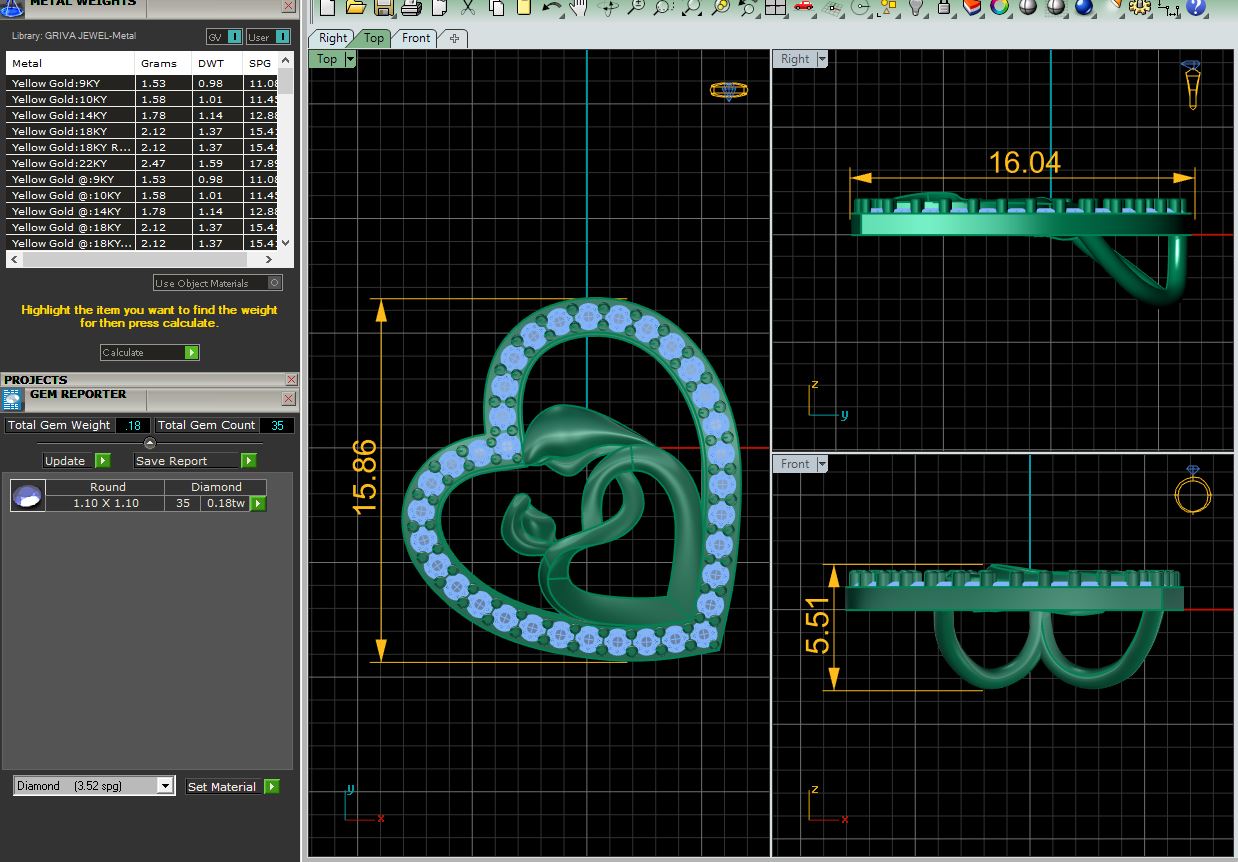
Task: Click the color wheel icon
Action: point(999,7)
